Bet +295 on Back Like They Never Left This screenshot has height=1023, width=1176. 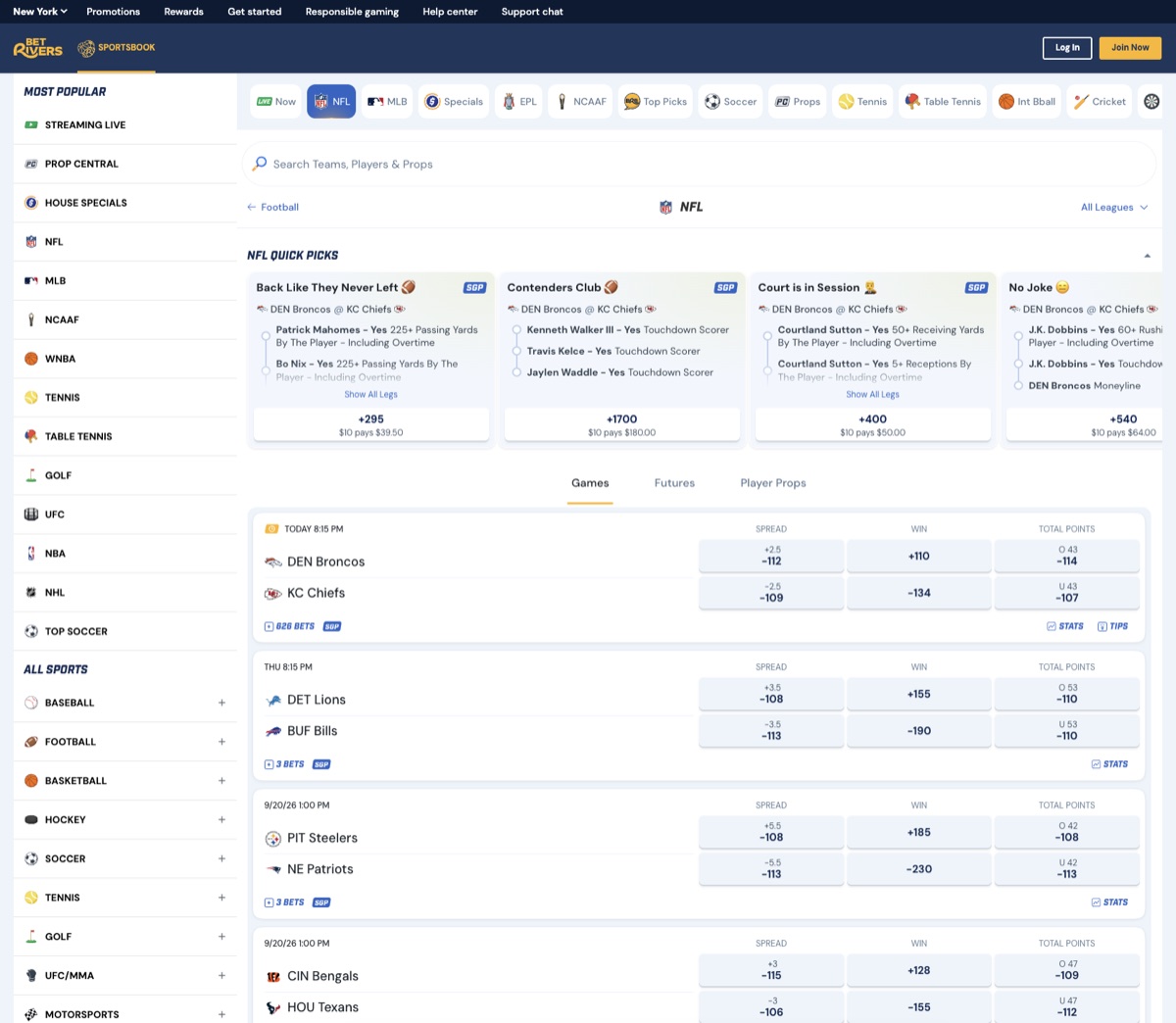coord(370,424)
